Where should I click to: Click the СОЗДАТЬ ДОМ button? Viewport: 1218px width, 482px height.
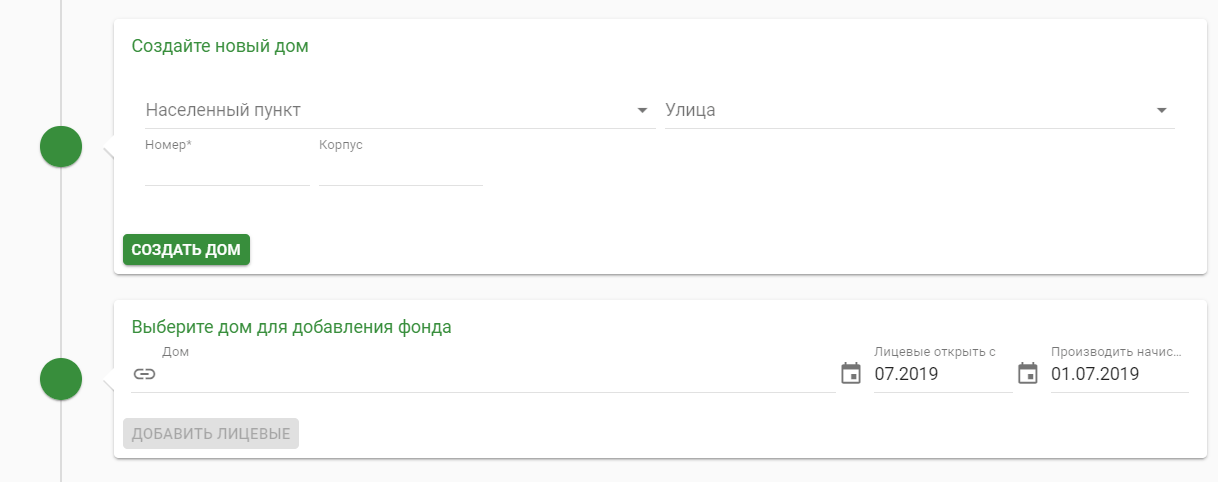tap(186, 250)
